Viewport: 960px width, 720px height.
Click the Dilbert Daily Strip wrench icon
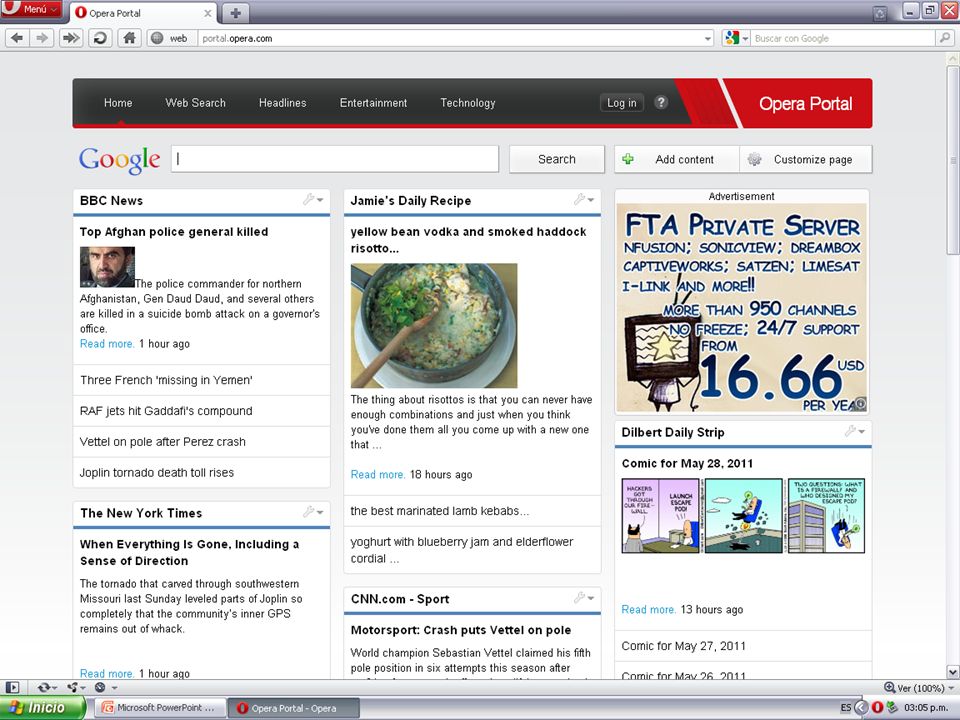point(850,431)
